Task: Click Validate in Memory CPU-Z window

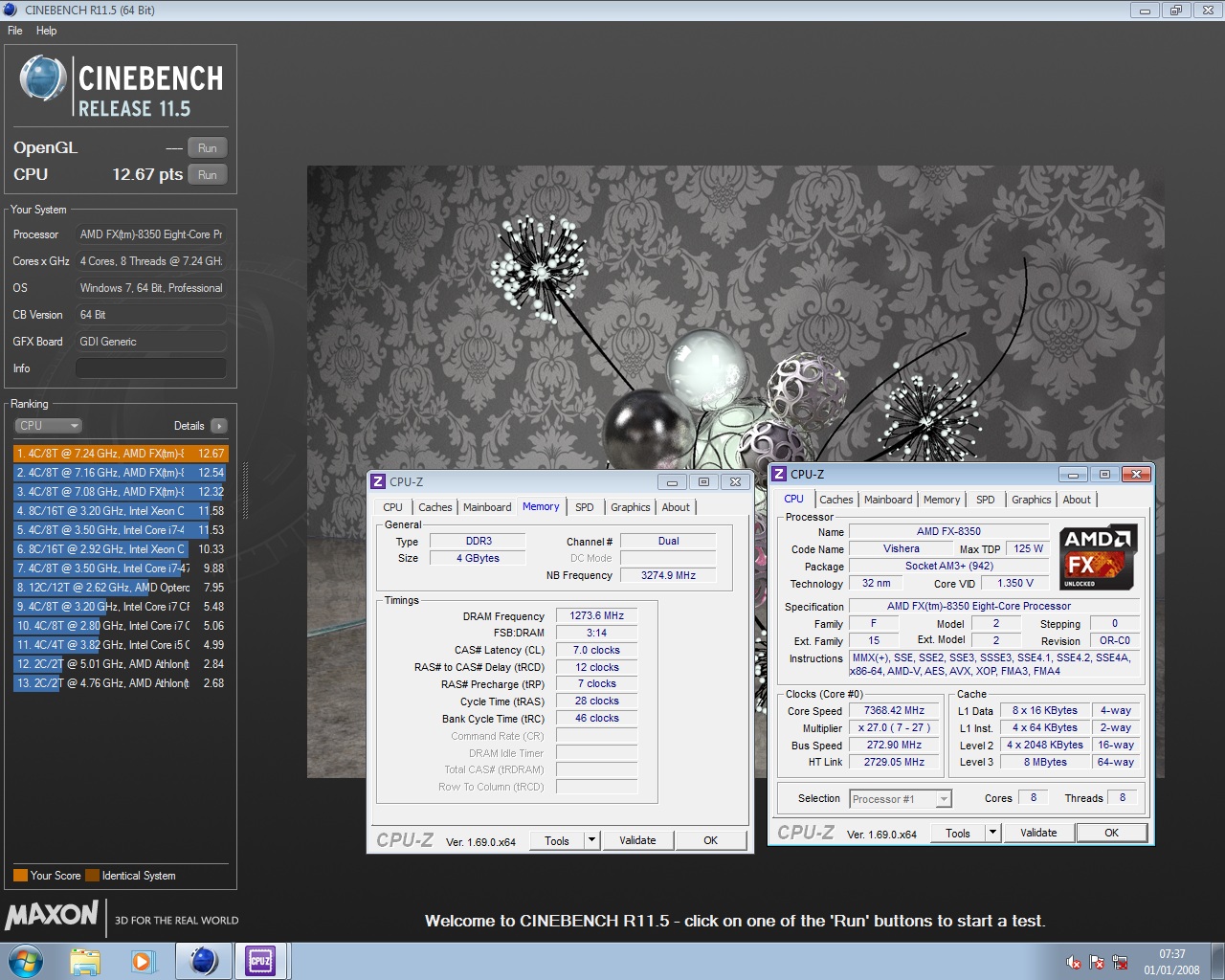Action: 637,840
